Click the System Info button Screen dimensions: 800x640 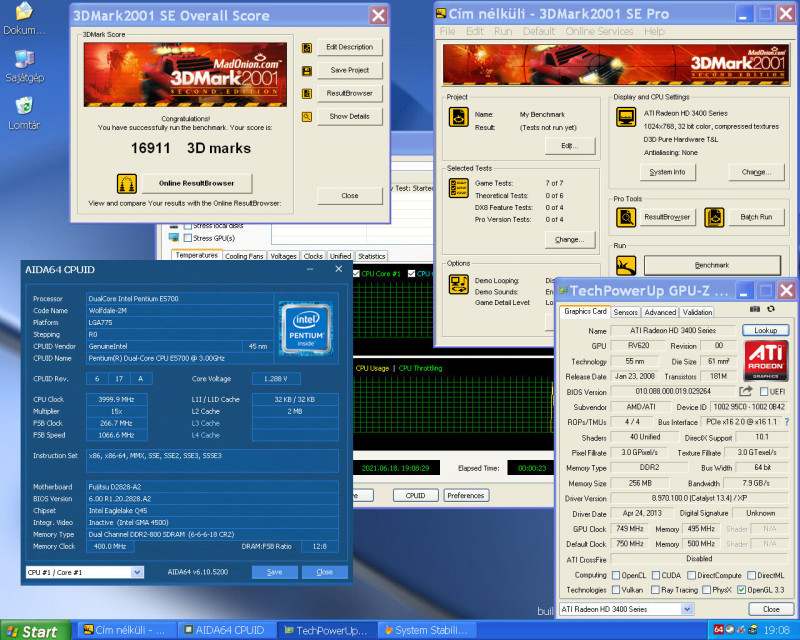tap(667, 173)
